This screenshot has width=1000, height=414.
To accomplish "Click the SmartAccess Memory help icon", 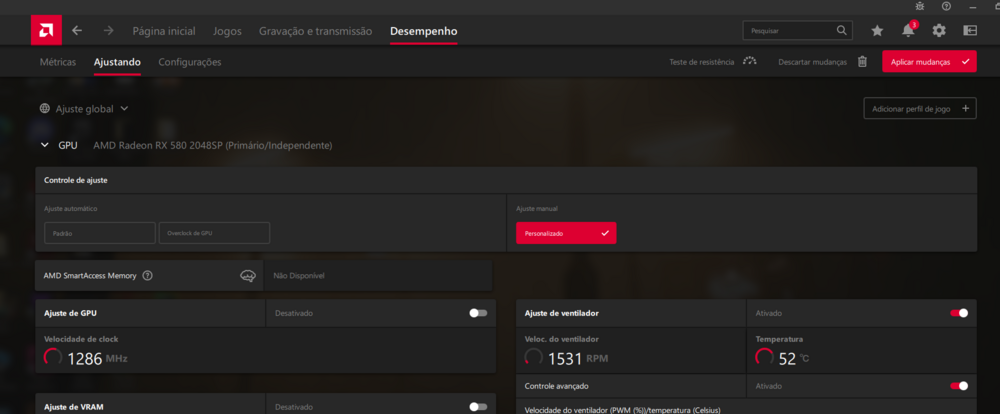I will (148, 276).
